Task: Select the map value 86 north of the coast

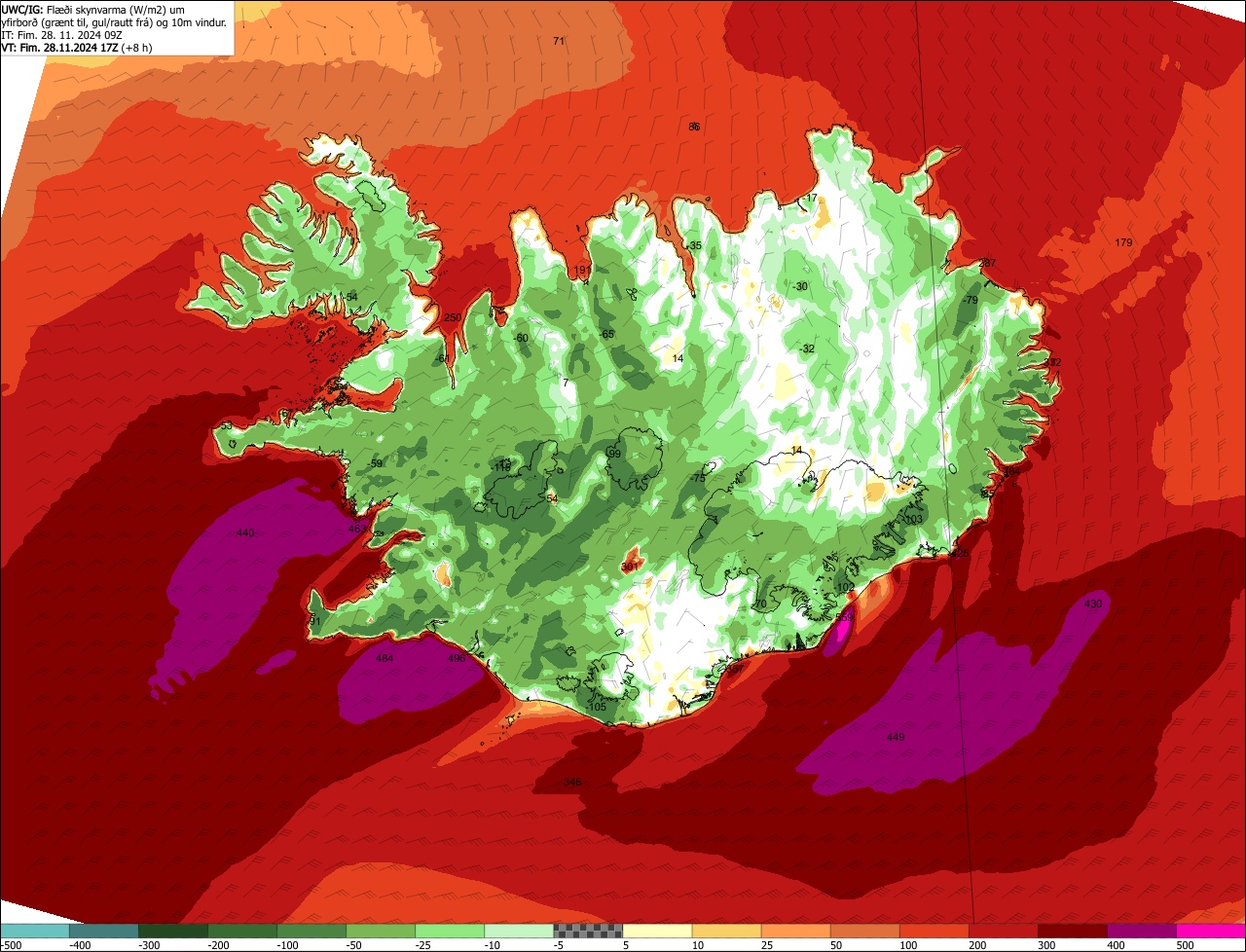Action: coord(694,127)
